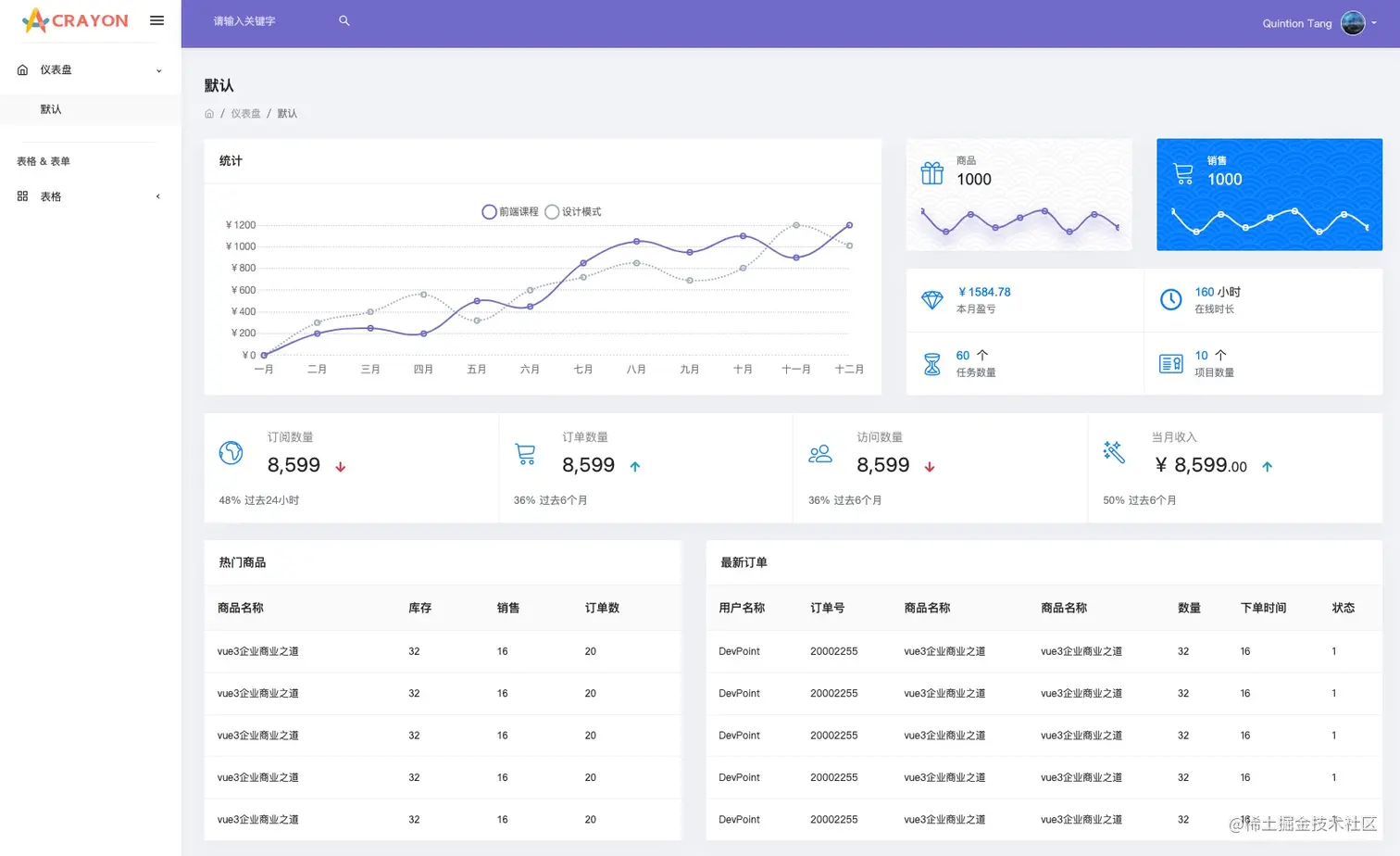Click the magic wand icon in 当月收入
The width and height of the screenshot is (1400, 856).
pos(1114,451)
